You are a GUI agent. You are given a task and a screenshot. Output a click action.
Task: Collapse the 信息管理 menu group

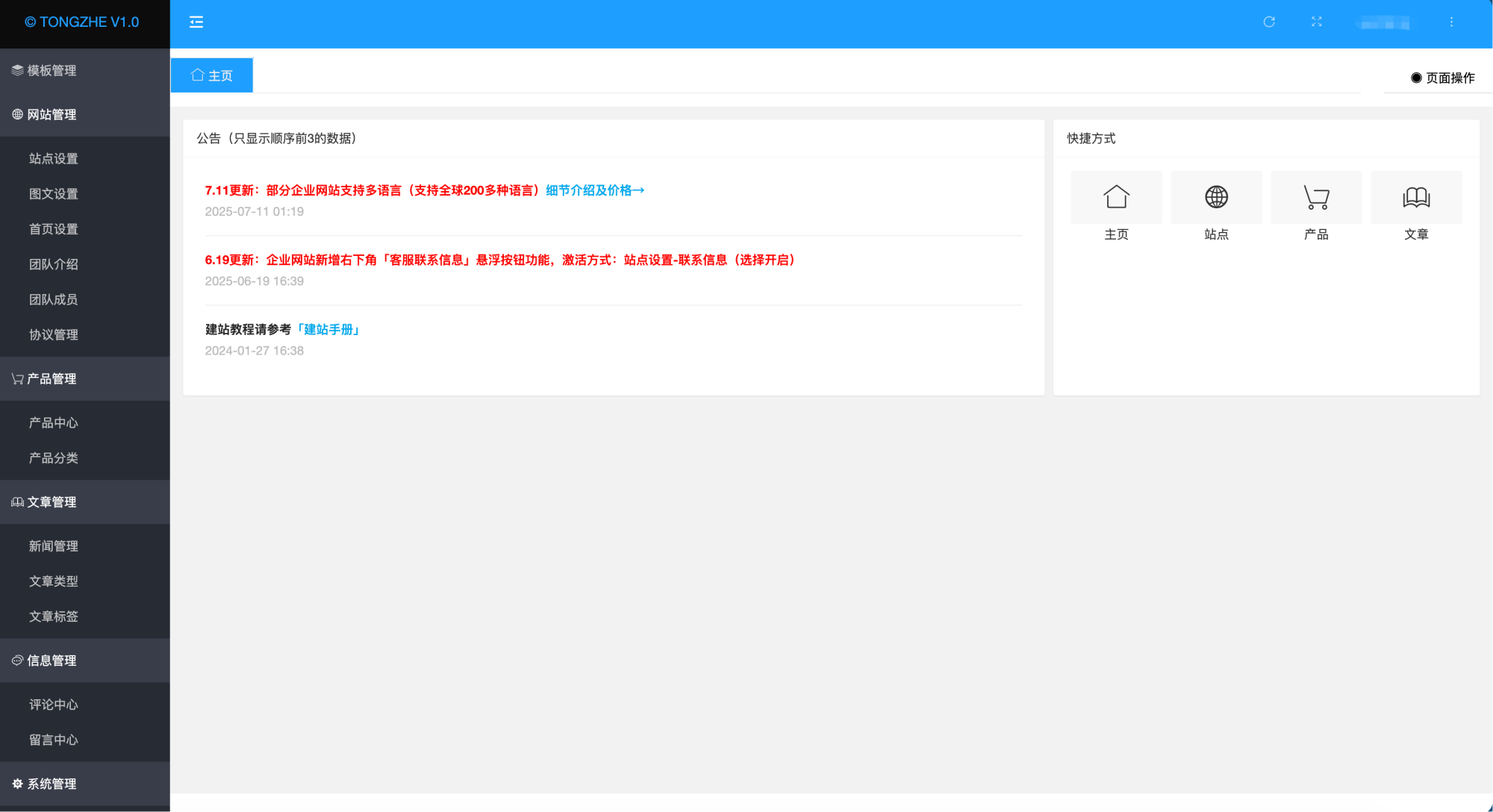(x=85, y=660)
